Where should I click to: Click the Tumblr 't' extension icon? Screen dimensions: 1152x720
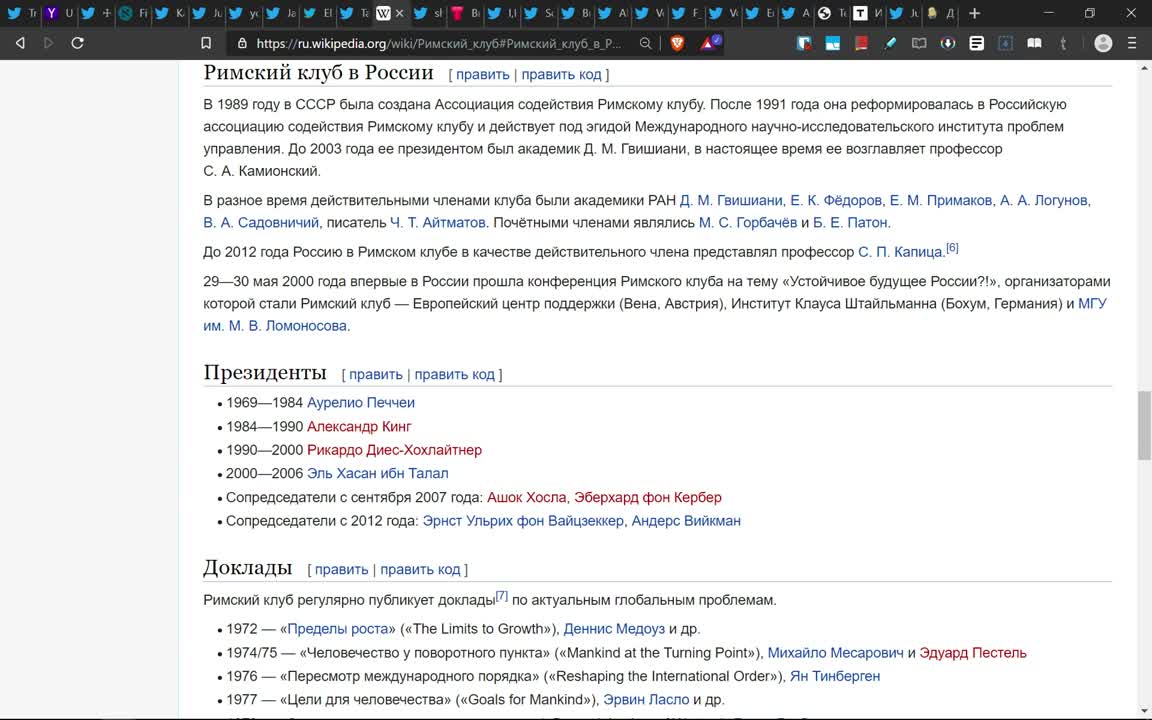1063,43
